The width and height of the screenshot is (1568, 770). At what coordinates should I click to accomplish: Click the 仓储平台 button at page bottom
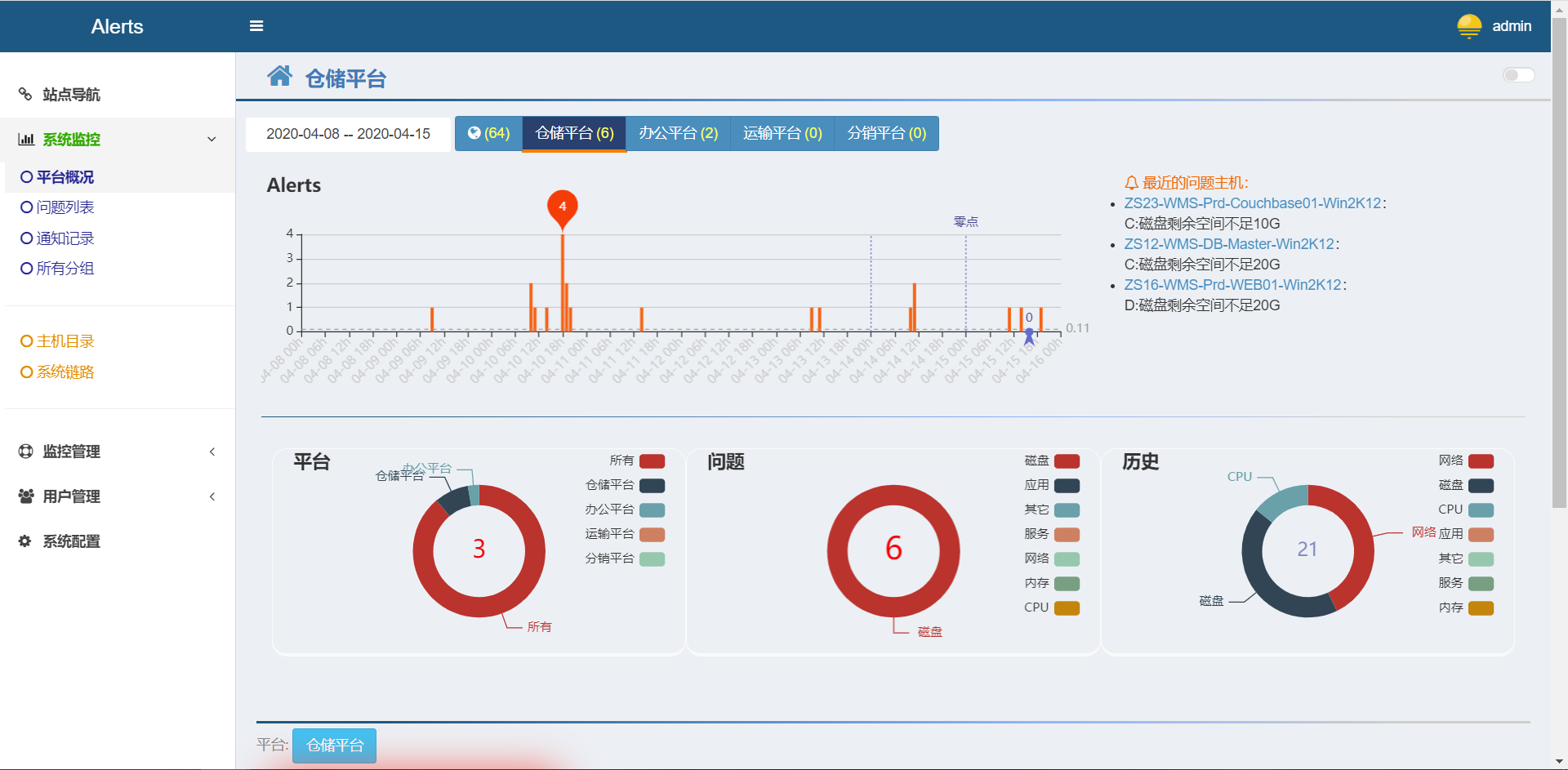click(335, 746)
